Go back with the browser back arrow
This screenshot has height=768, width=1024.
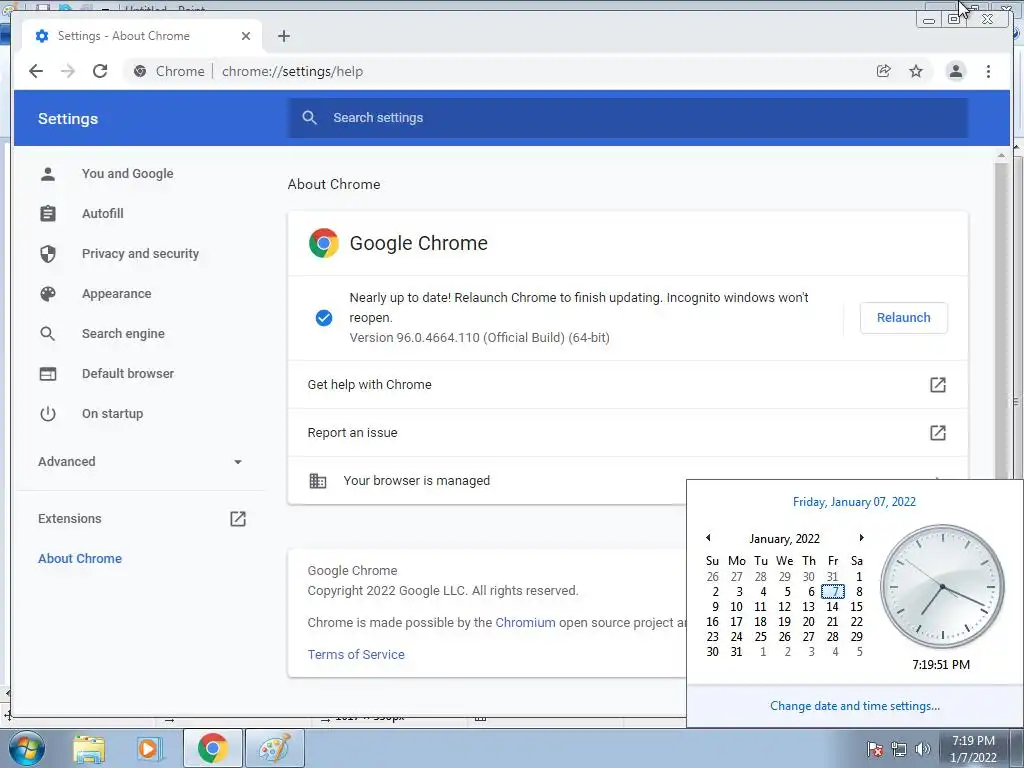36,71
